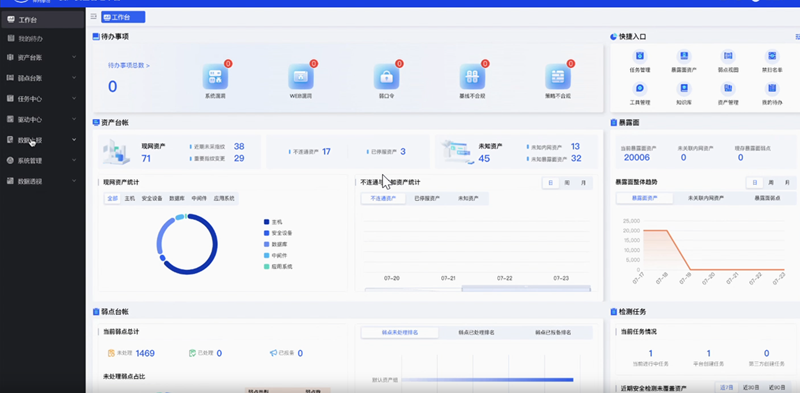Screen dimensions: 800x393
Task: Switch to 暴露面弱点 trend tab
Action: pos(767,198)
